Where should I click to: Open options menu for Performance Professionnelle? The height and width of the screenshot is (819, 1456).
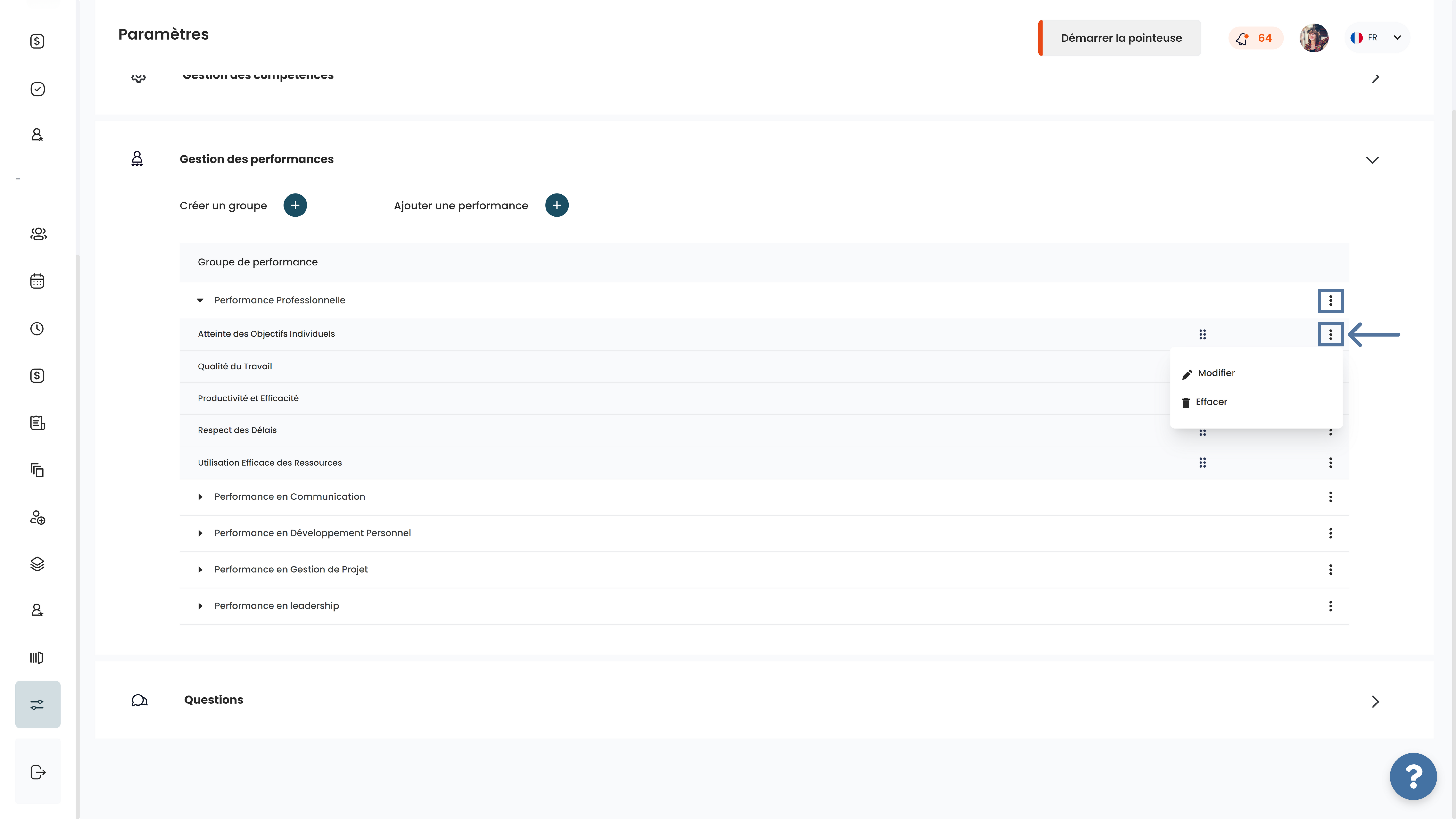point(1331,301)
